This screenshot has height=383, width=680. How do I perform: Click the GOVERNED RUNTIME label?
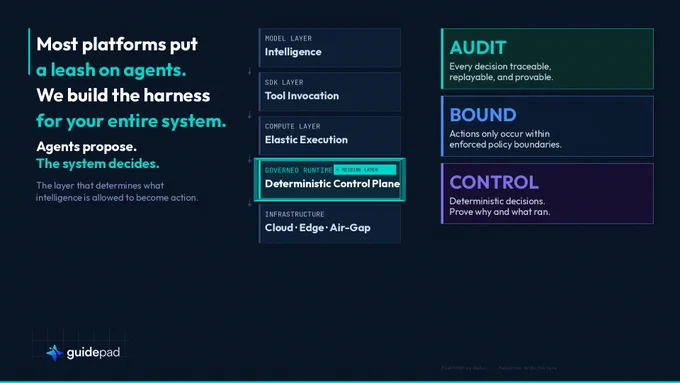pyautogui.click(x=298, y=170)
